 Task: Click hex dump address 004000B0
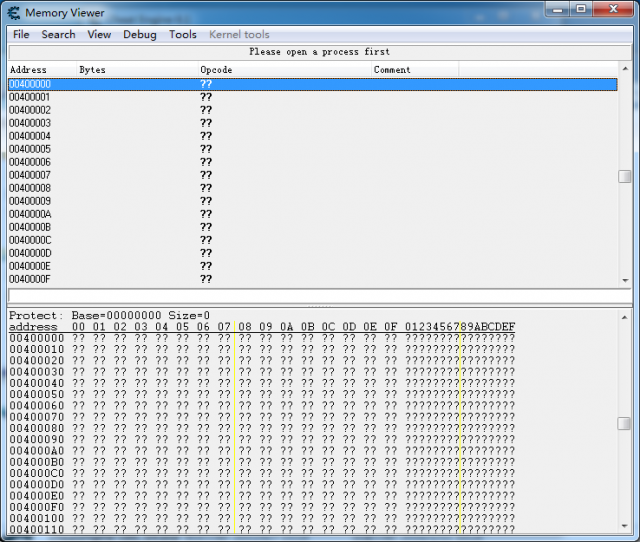pos(37,462)
